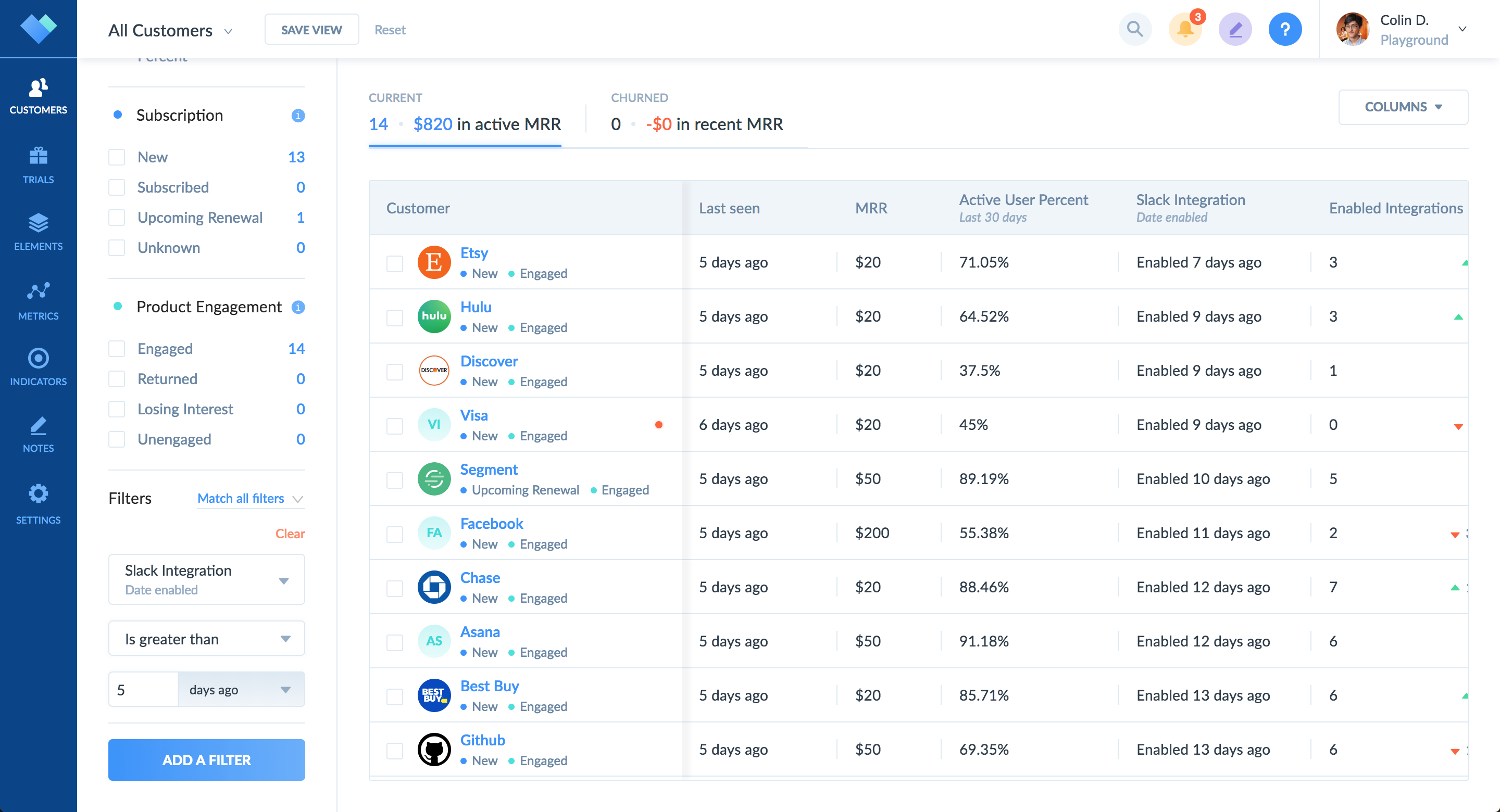Tick the Engaged product engagement checkbox
The width and height of the screenshot is (1500, 812).
pyautogui.click(x=117, y=349)
